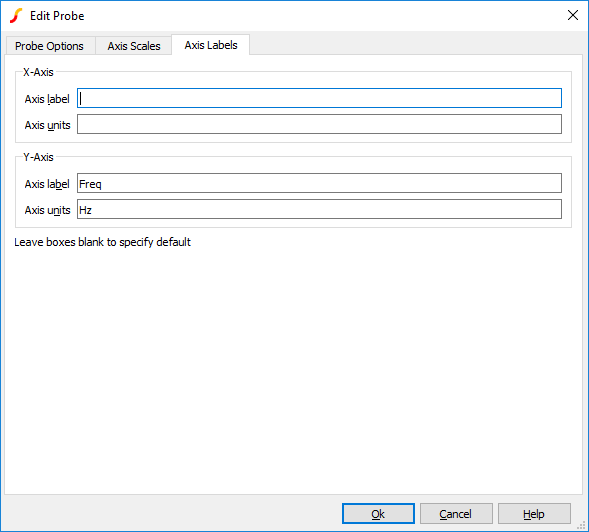Focus the X-Axis label input field
Image resolution: width=589 pixels, height=532 pixels.
coord(319,98)
